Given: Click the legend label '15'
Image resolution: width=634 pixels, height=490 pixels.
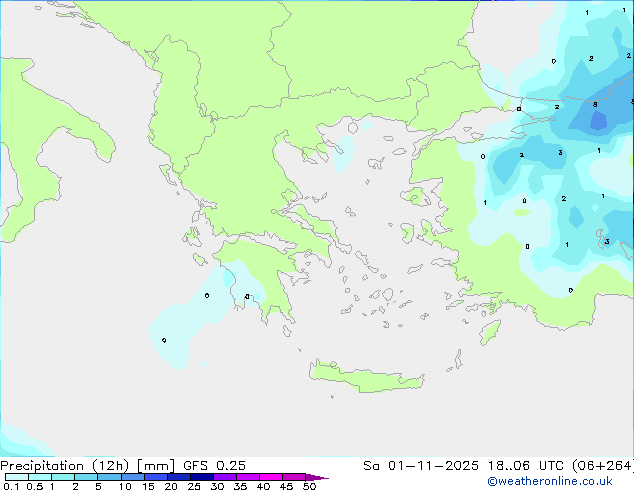Looking at the screenshot, I should click(148, 486).
